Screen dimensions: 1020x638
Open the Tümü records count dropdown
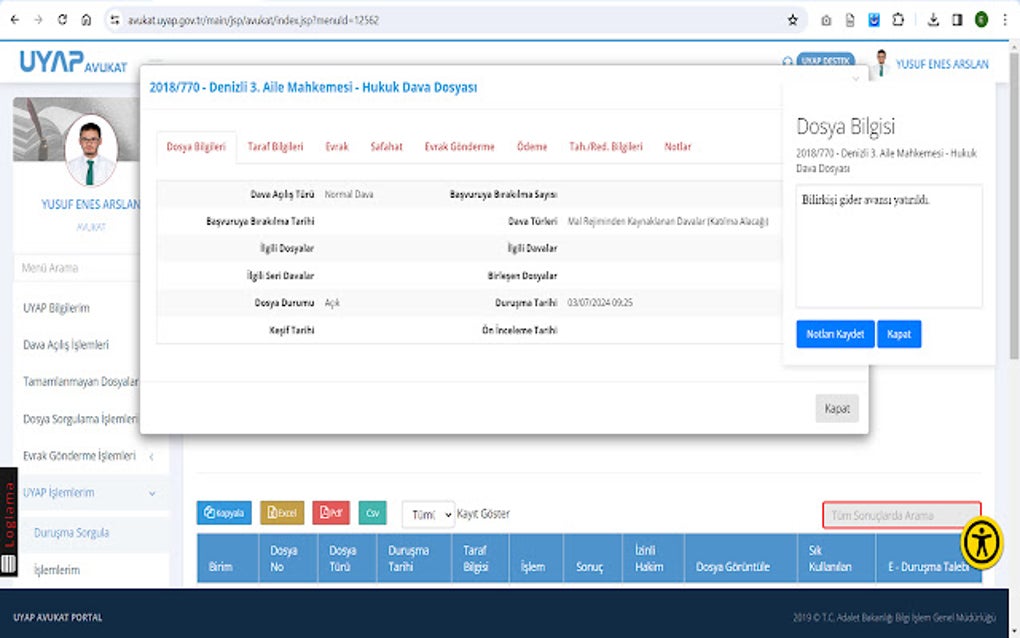[427, 513]
